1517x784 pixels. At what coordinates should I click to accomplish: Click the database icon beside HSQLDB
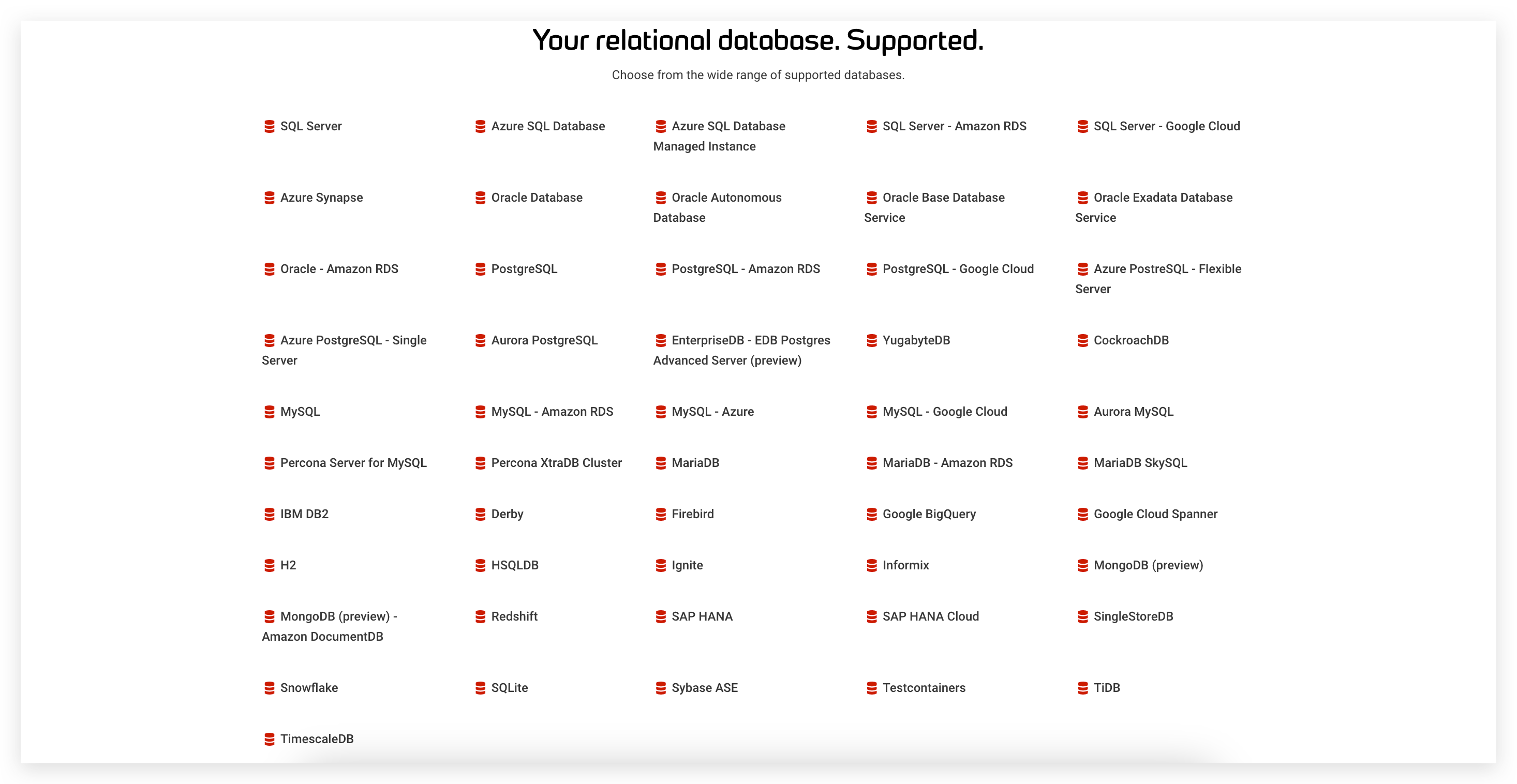pyautogui.click(x=481, y=565)
